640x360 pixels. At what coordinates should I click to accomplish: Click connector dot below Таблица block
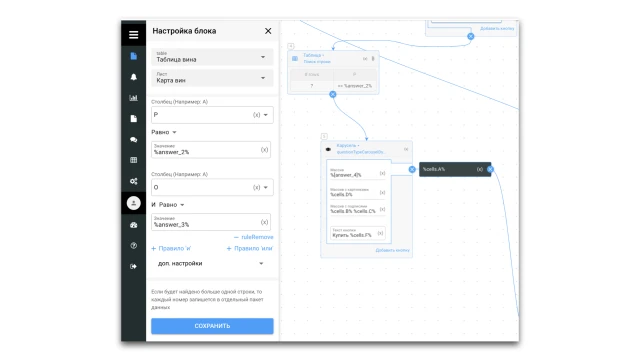click(x=333, y=94)
